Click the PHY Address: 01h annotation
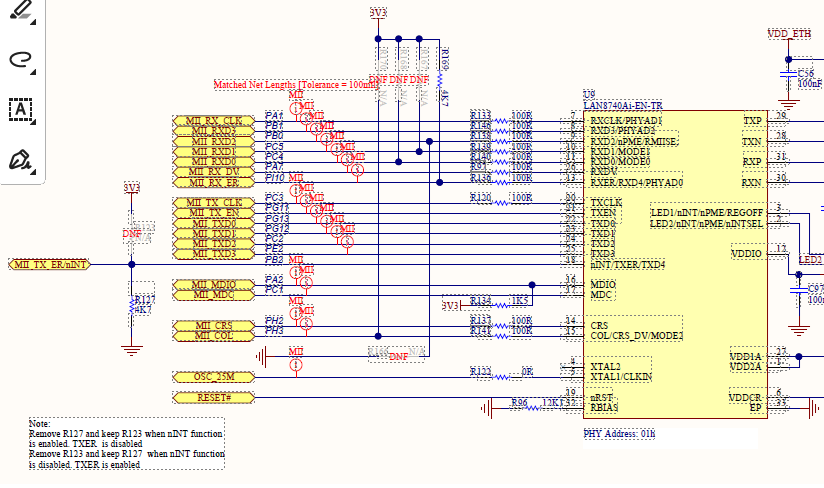The width and height of the screenshot is (824, 488). (619, 434)
